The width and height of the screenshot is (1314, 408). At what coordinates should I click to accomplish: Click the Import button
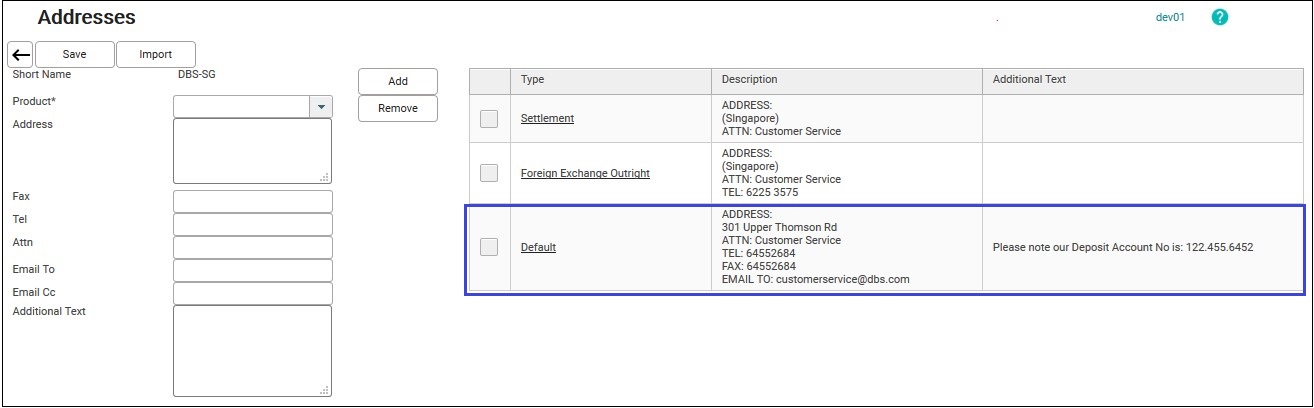(155, 54)
